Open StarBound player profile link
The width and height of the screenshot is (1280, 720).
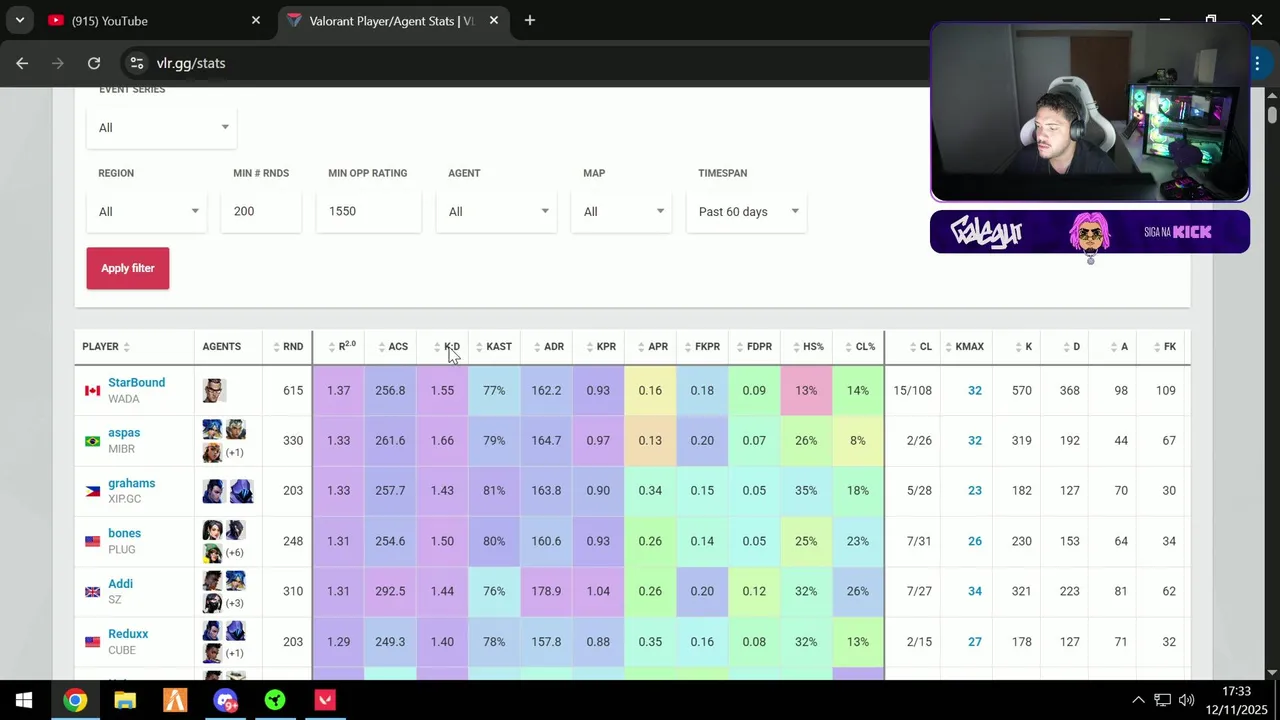point(136,383)
